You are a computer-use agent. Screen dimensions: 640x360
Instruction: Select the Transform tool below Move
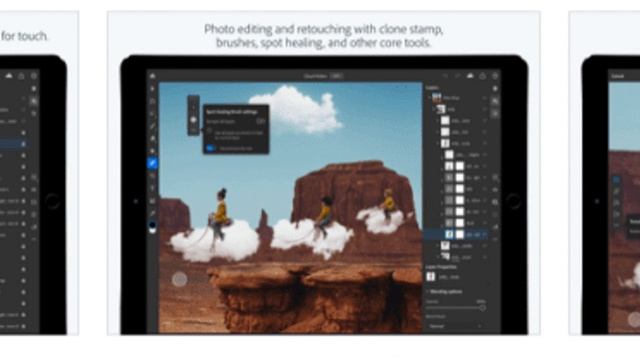(153, 101)
